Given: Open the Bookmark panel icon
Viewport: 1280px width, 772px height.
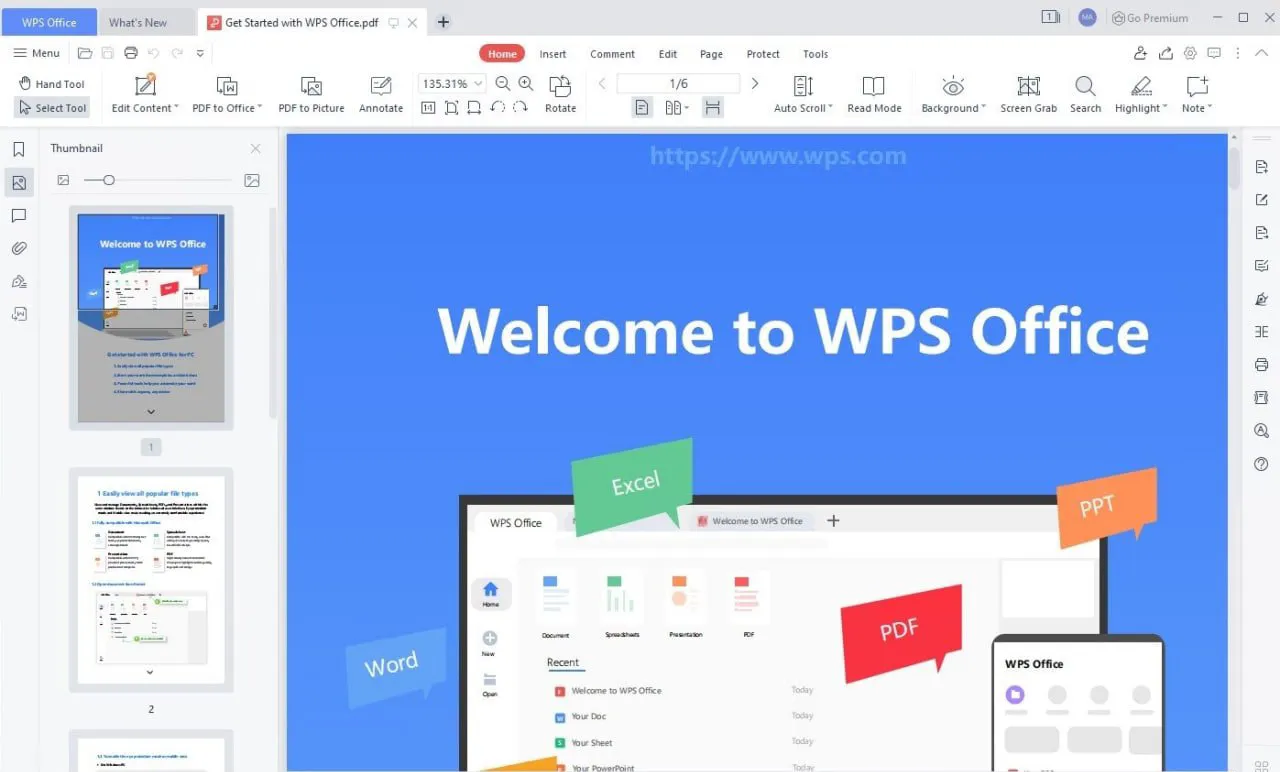Looking at the screenshot, I should click(18, 148).
